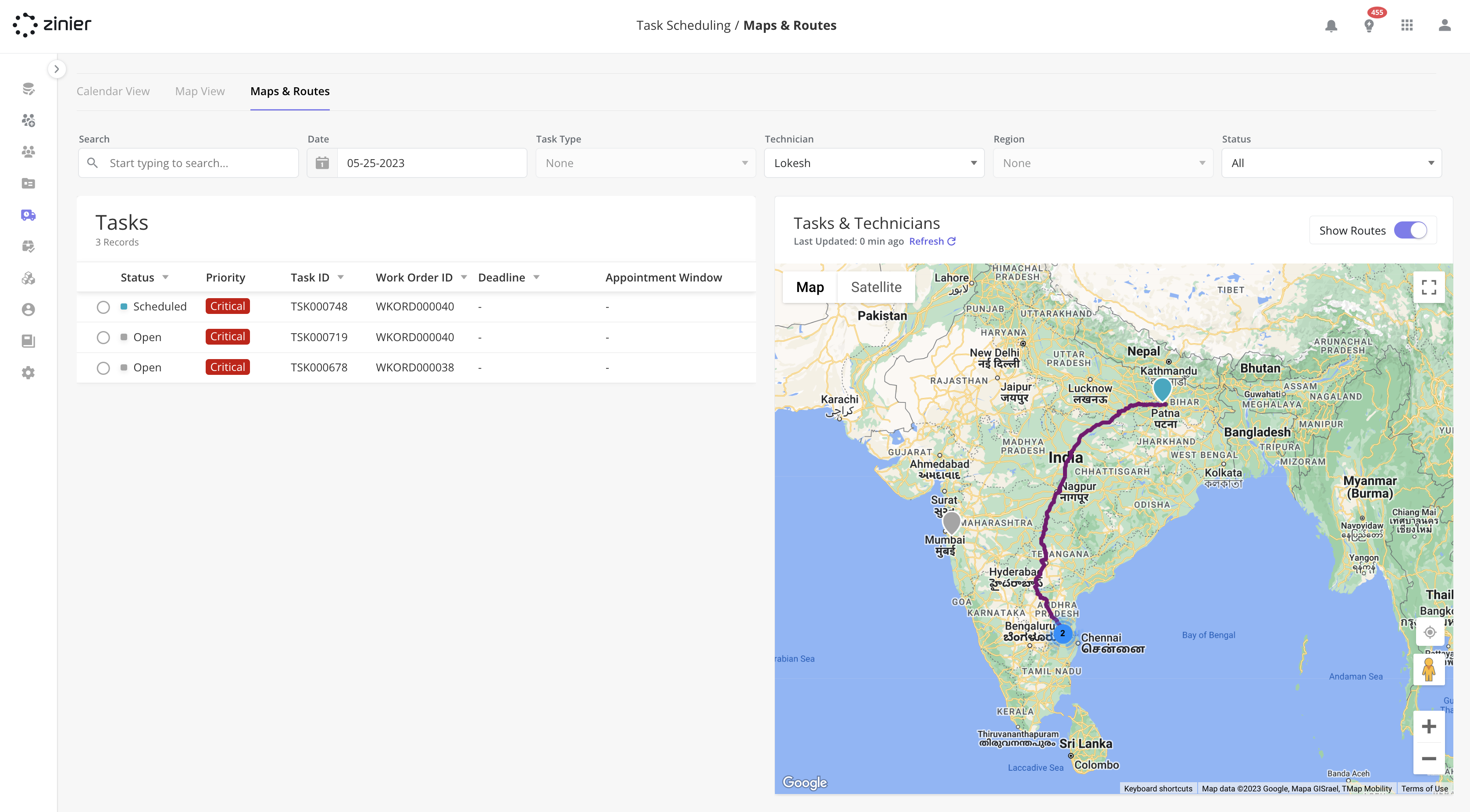Enter fullscreen on the map

pyautogui.click(x=1429, y=287)
